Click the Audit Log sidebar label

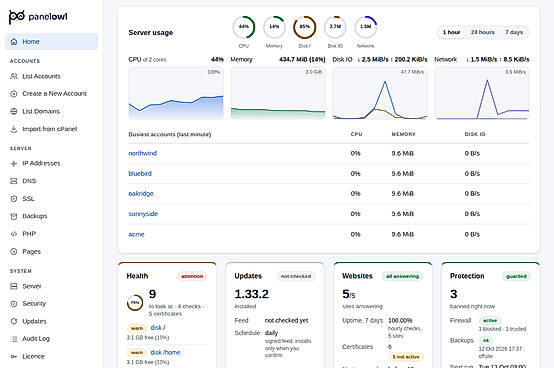click(x=36, y=339)
